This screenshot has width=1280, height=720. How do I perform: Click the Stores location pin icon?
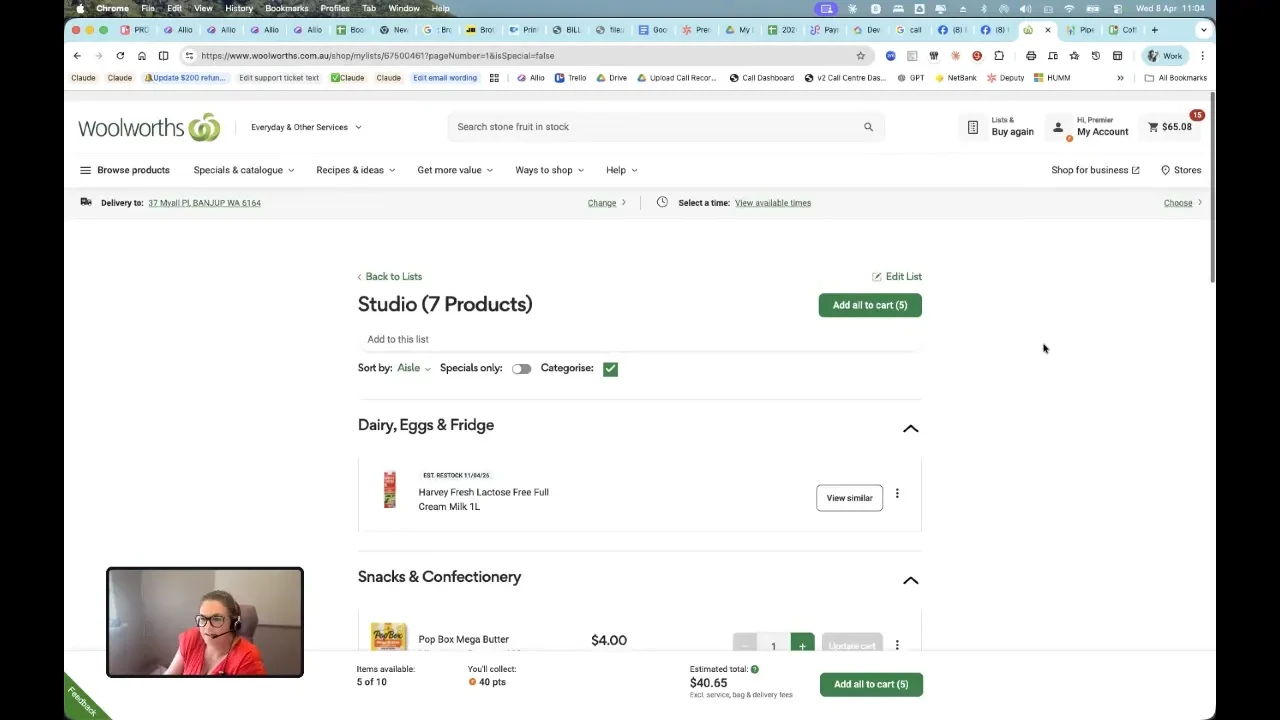coord(1165,170)
